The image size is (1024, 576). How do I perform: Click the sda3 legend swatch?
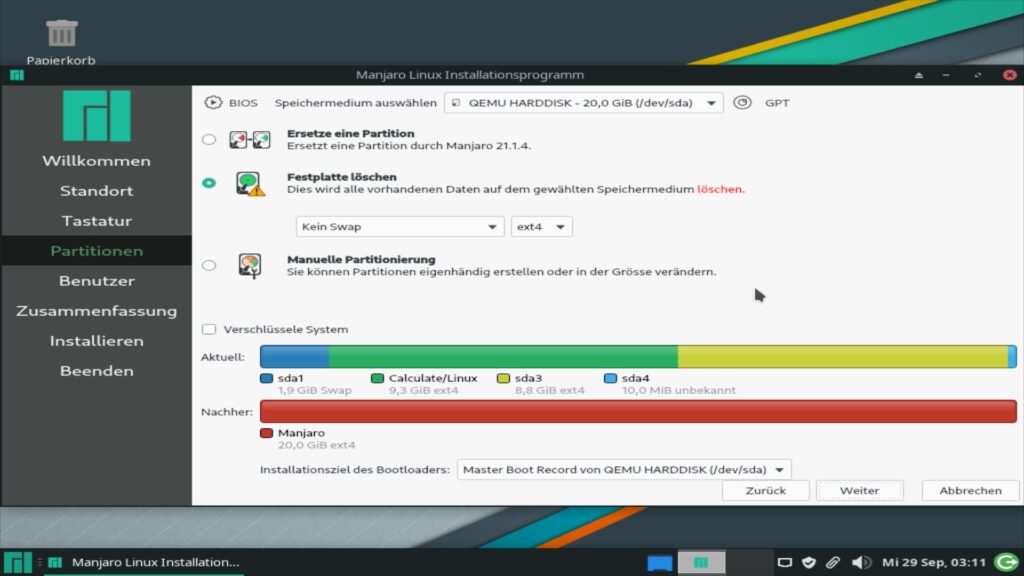(x=503, y=378)
